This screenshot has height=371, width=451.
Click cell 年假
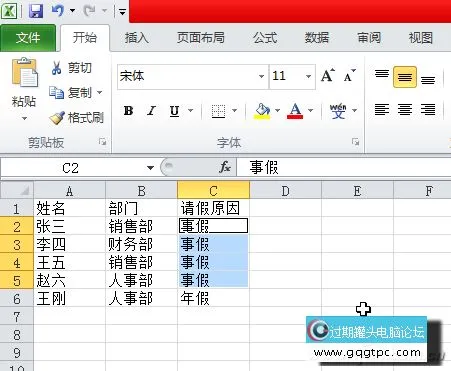pyautogui.click(x=213, y=298)
